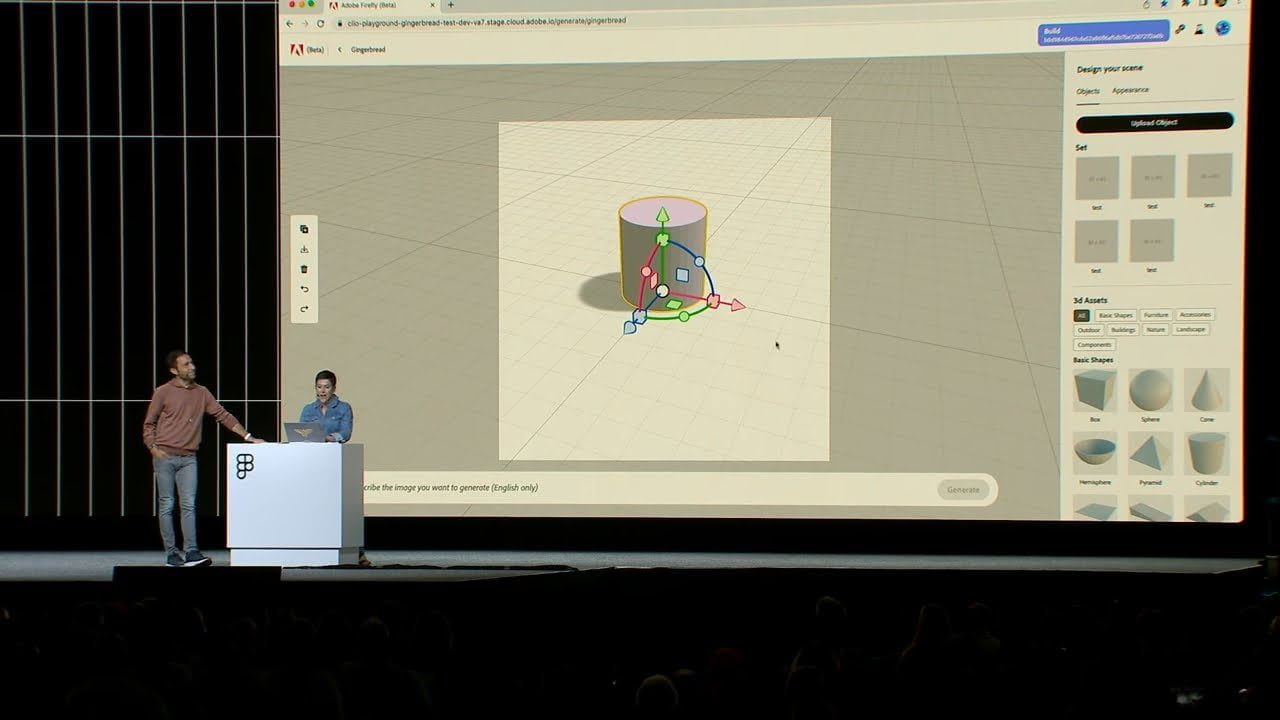Open the Objects tab
Image resolution: width=1280 pixels, height=720 pixels.
point(1088,91)
